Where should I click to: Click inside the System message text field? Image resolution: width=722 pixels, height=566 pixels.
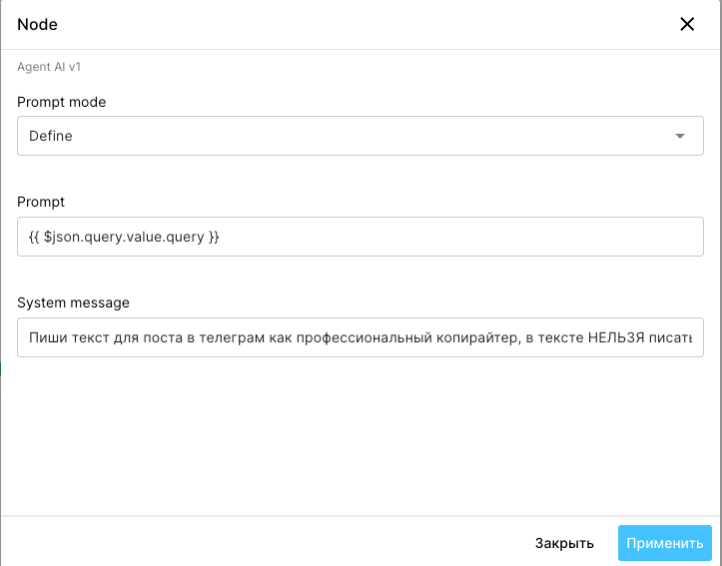[360, 337]
